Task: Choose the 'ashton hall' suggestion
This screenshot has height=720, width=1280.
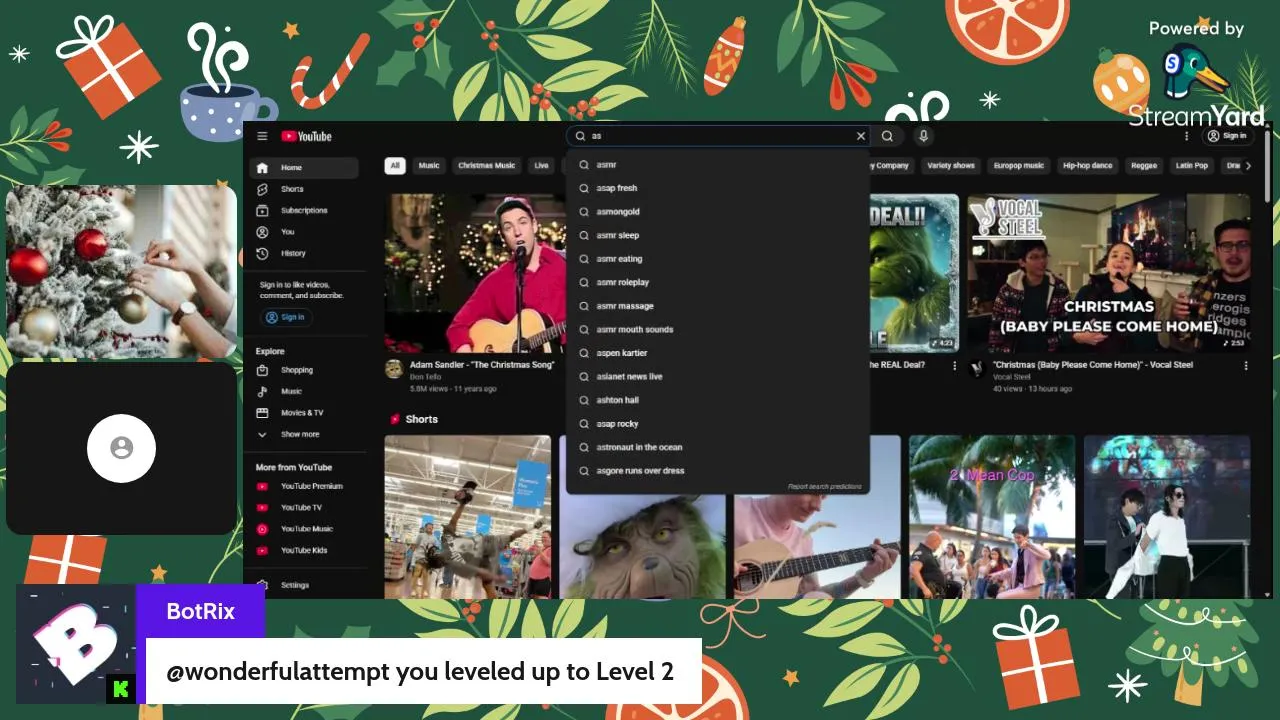Action: [717, 400]
